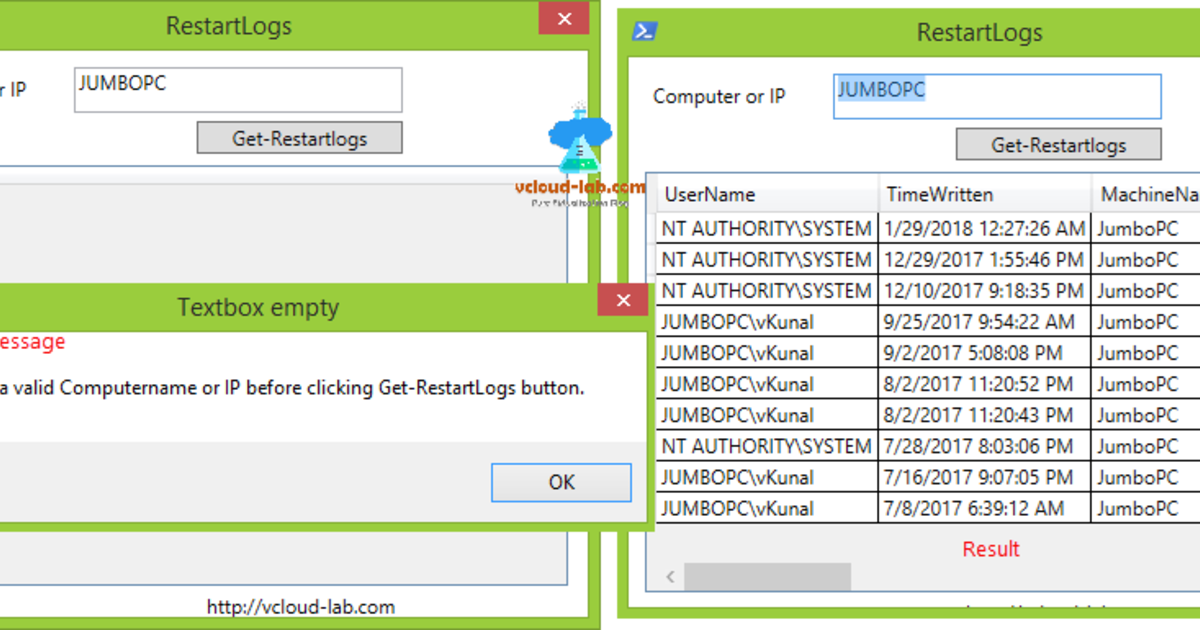Select JumboPC machine cell in the 7/8/2017 row

(1146, 507)
